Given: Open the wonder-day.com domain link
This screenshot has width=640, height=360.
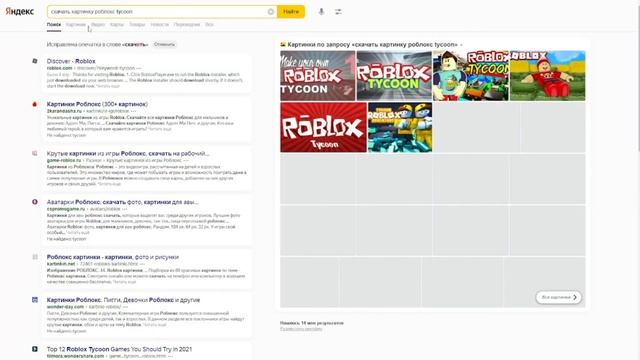Looking at the screenshot, I should point(65,307).
